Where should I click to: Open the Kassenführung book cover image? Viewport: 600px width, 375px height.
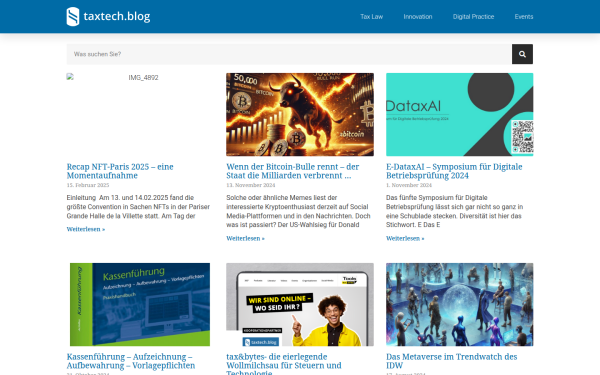(140, 304)
